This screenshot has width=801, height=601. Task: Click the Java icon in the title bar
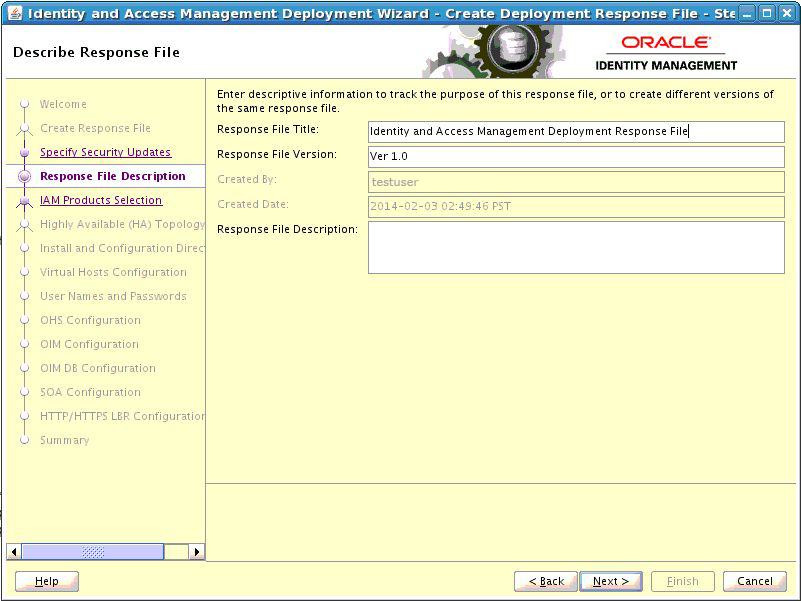(x=15, y=13)
